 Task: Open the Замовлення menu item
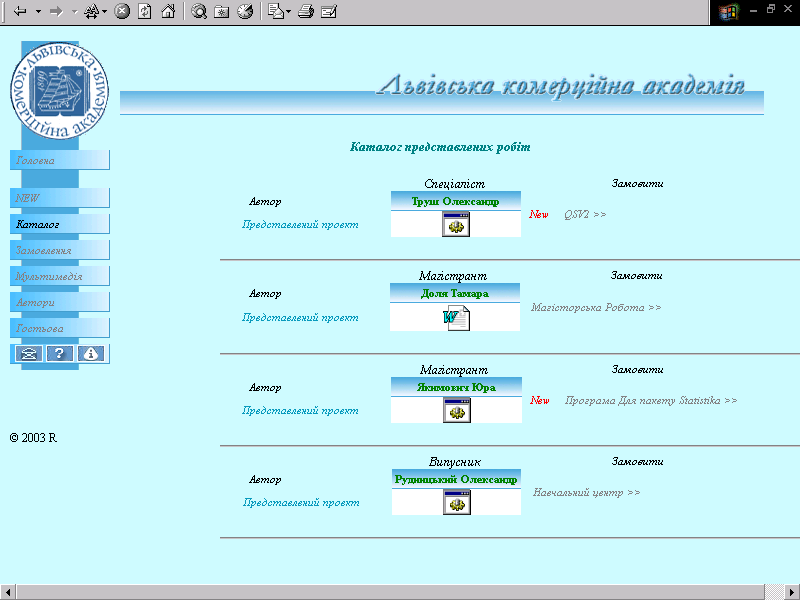click(60, 250)
